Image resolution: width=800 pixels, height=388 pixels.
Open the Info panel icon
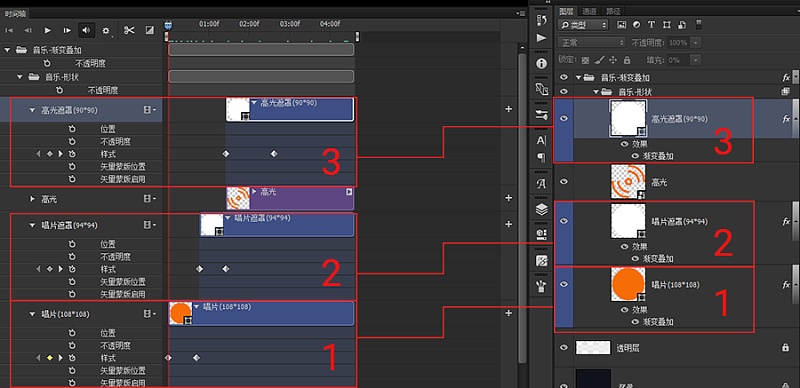tap(541, 64)
